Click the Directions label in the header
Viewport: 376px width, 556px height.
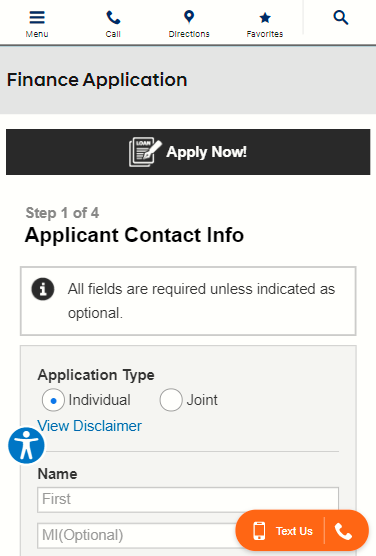point(189,34)
